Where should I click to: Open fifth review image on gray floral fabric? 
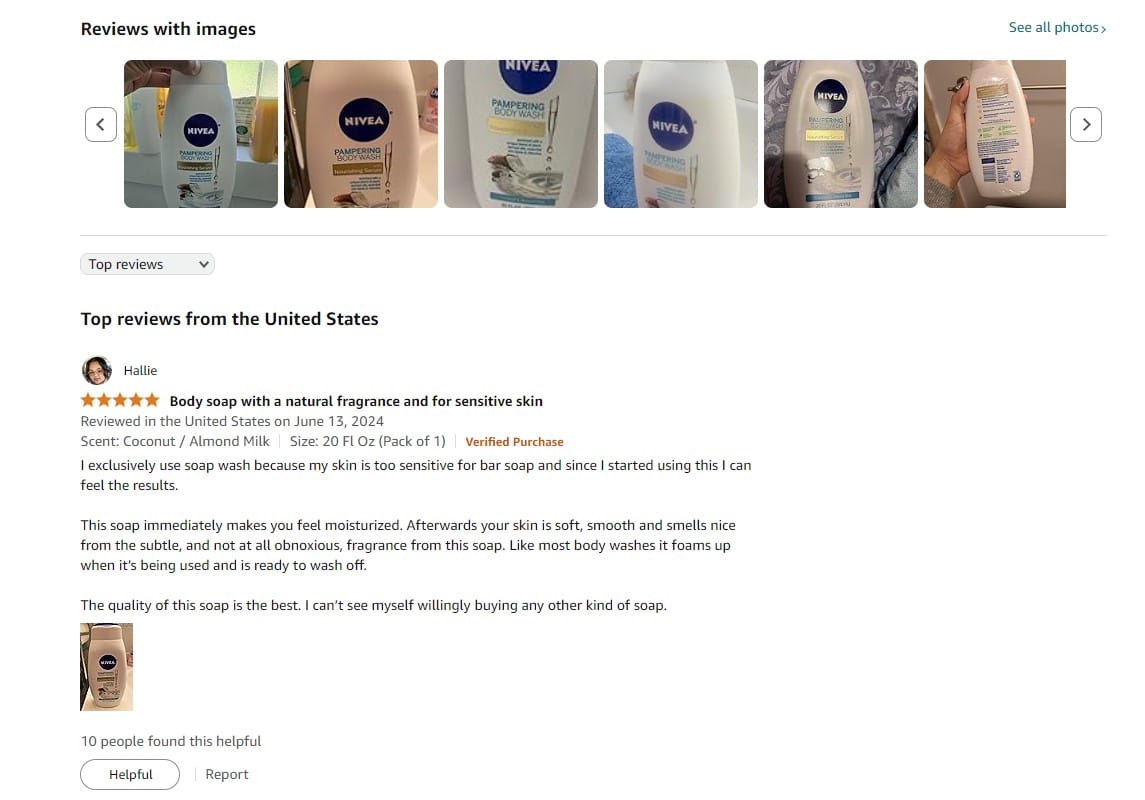[x=840, y=134]
